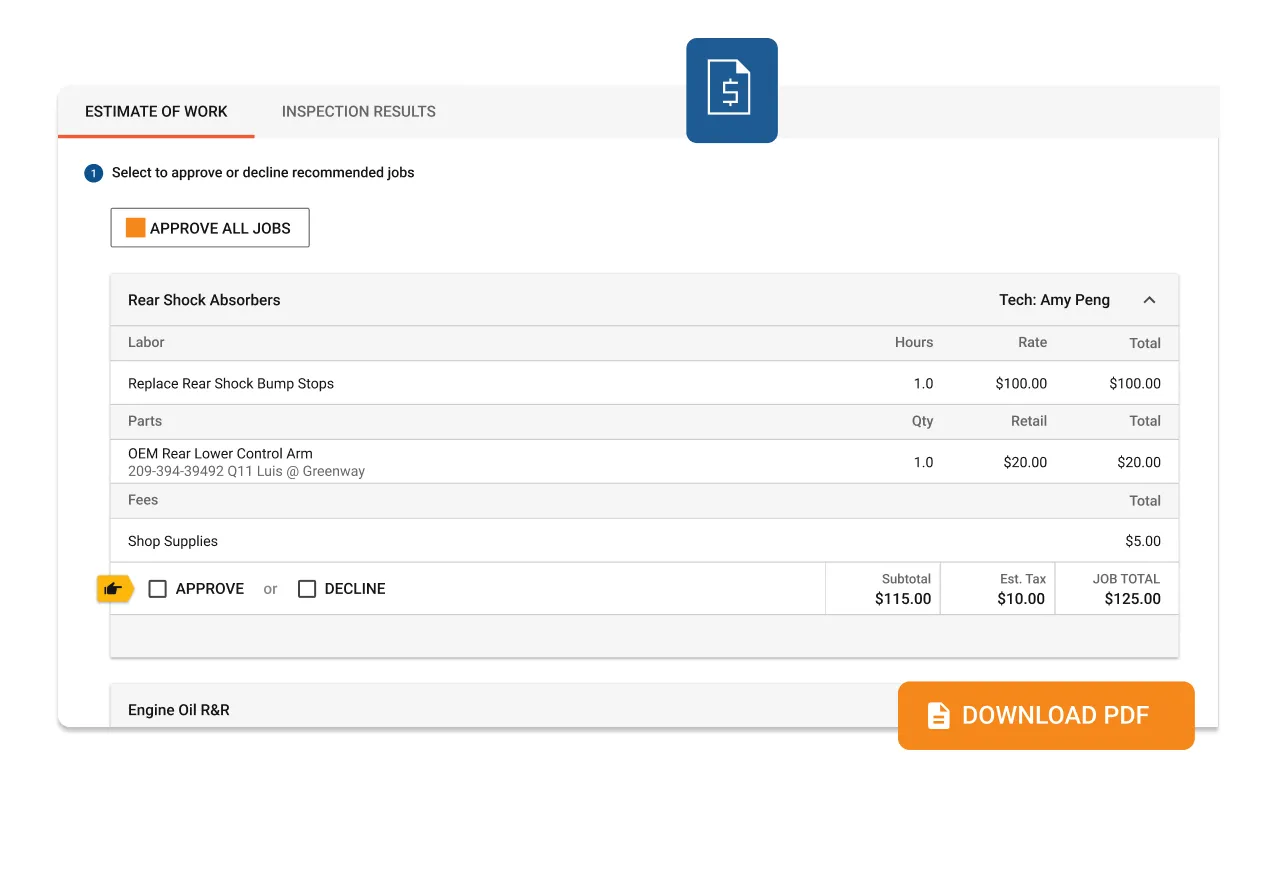Viewport: 1274px width, 876px height.
Task: Click the $5.00 shop supplies total
Action: [1143, 541]
